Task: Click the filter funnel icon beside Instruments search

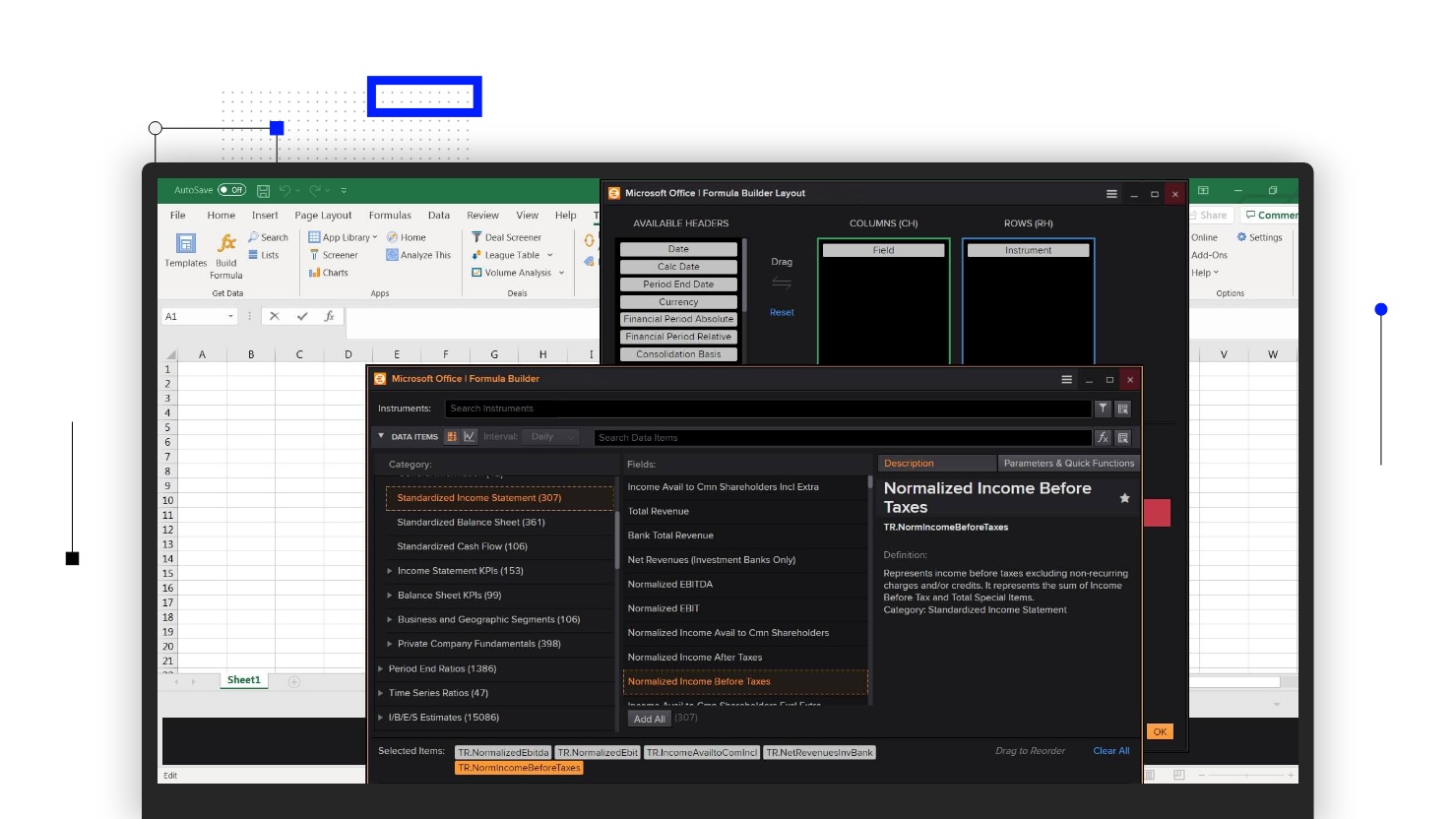Action: pos(1103,409)
